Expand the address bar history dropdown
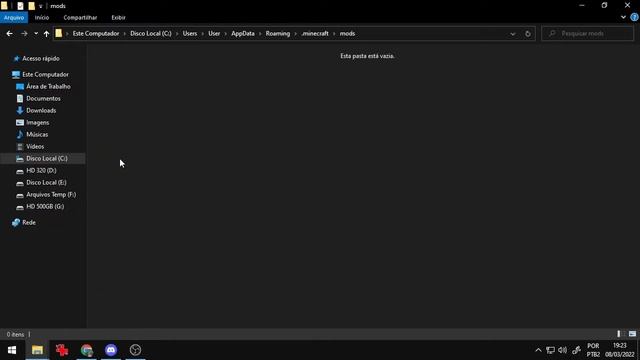The width and height of the screenshot is (640, 360). (x=513, y=34)
